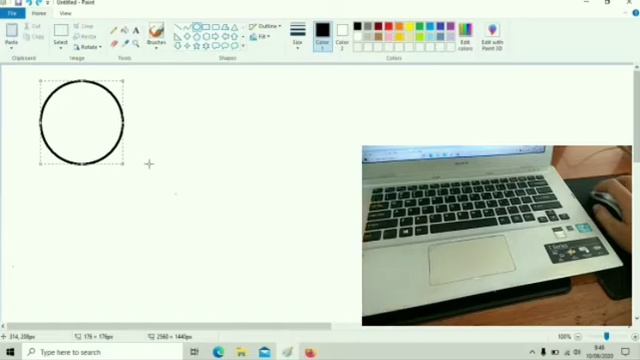Click the Undo arrow in title bar

[x=29, y=2]
